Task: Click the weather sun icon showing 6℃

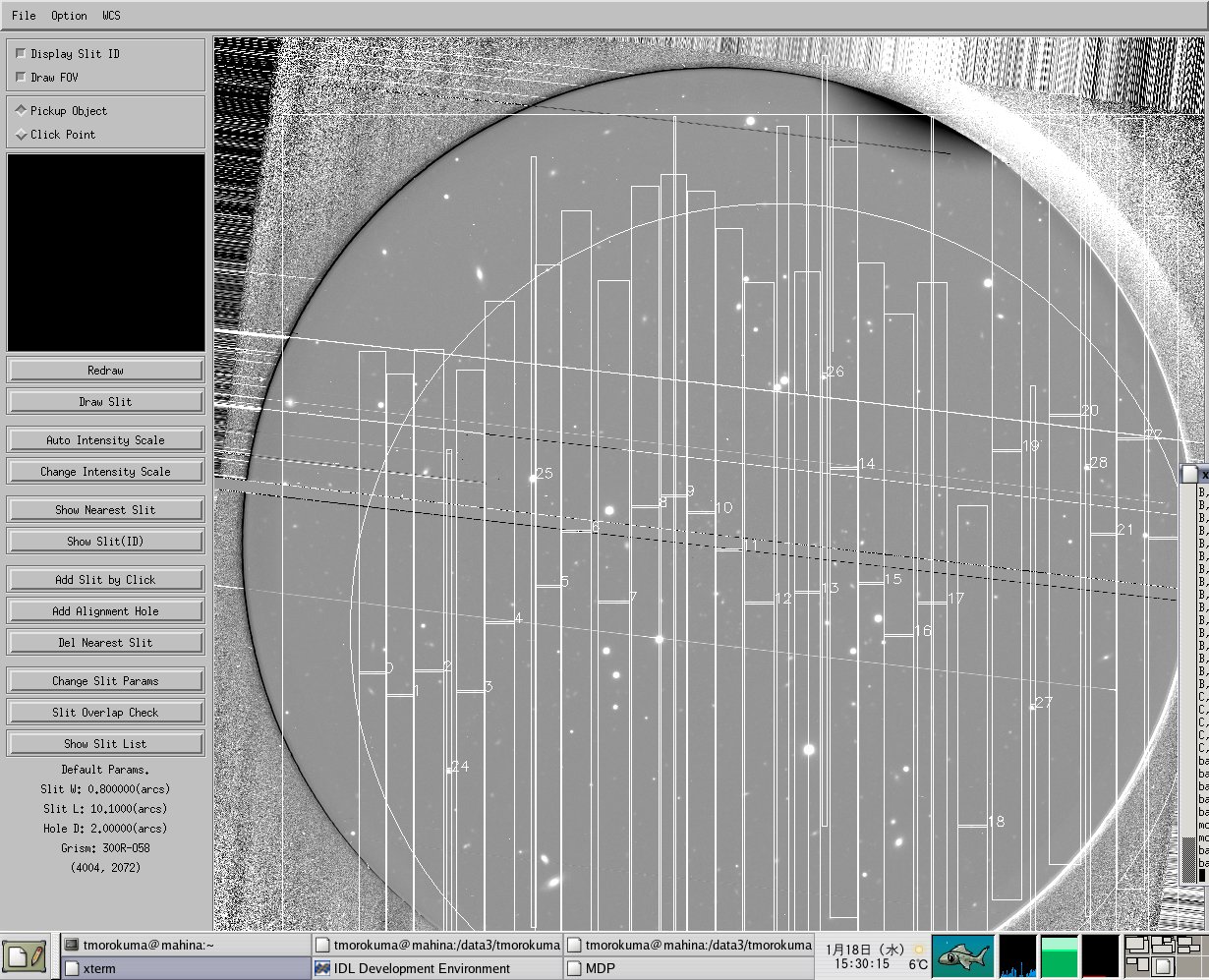Action: coord(918,956)
